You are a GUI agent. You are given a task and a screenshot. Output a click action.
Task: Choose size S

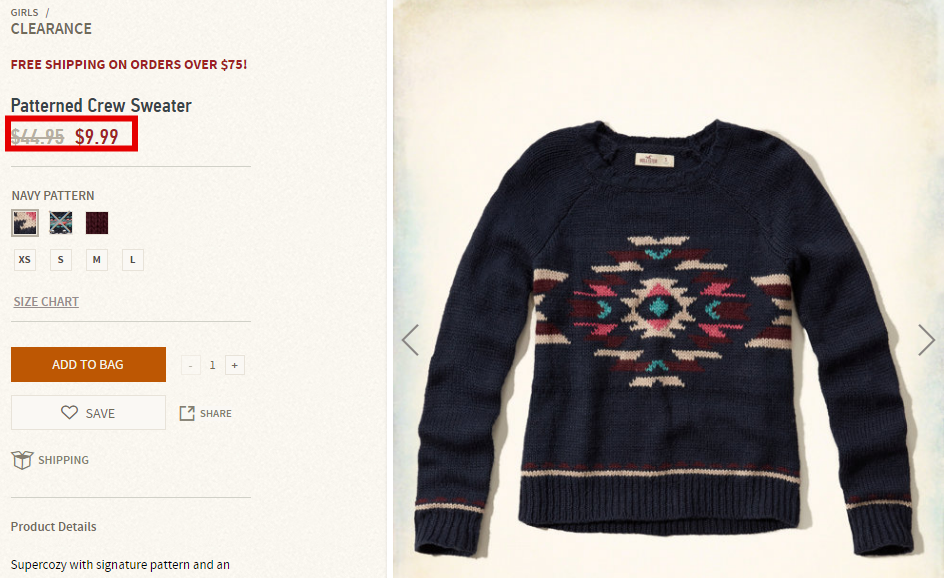coord(61,259)
